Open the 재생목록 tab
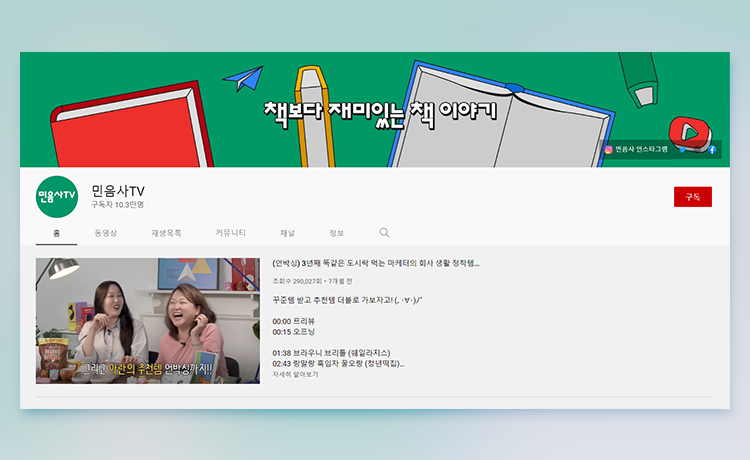This screenshot has height=460, width=750. coord(166,233)
